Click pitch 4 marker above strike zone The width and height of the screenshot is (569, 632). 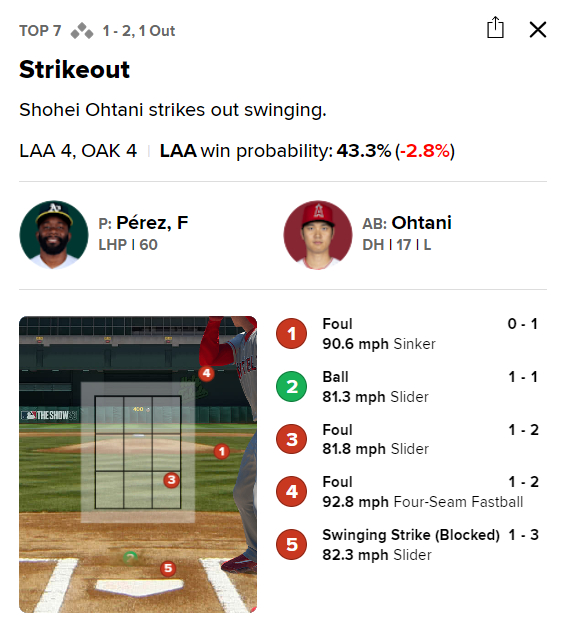click(207, 373)
